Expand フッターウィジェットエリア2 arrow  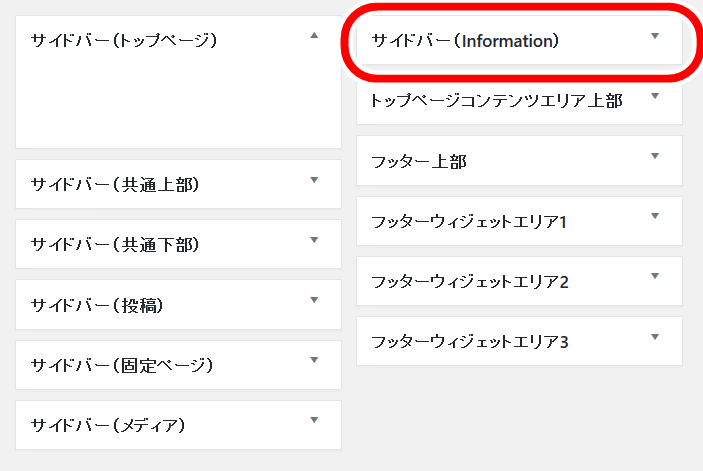[x=655, y=276]
